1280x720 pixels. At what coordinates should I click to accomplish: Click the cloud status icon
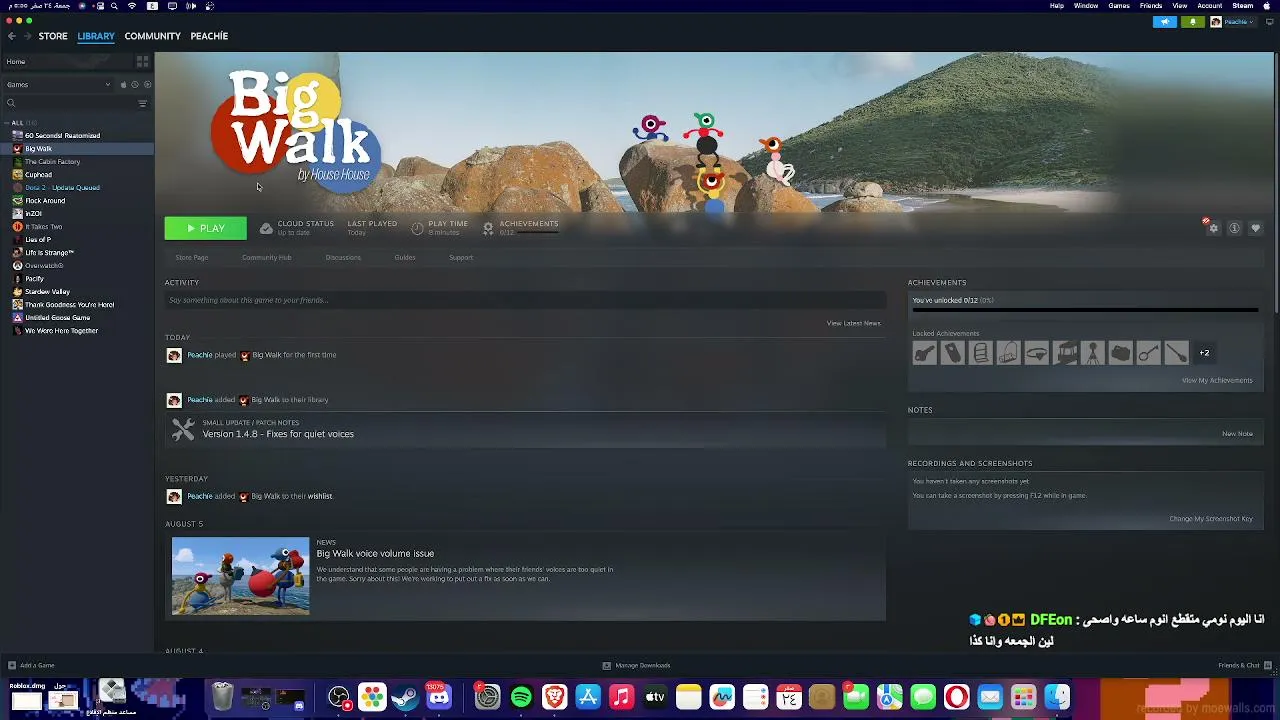(266, 229)
